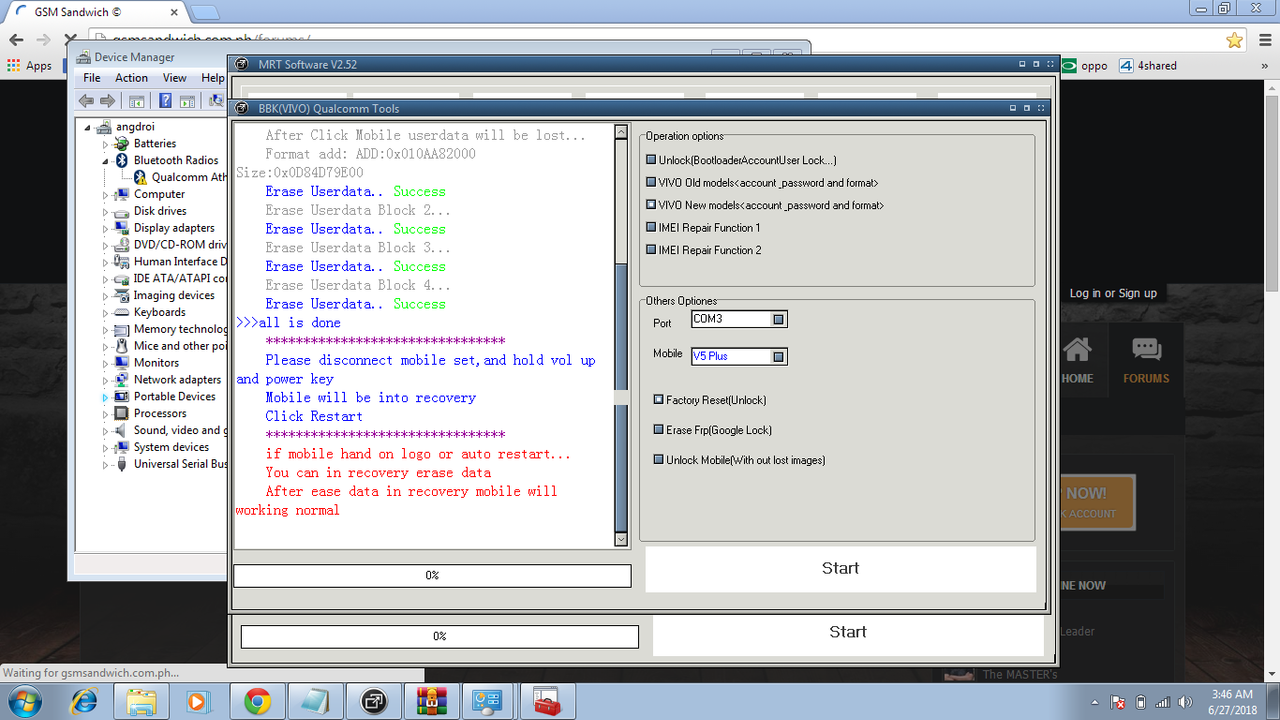The height and width of the screenshot is (720, 1280).
Task: Click volume speaker icon in system tray
Action: [1186, 702]
